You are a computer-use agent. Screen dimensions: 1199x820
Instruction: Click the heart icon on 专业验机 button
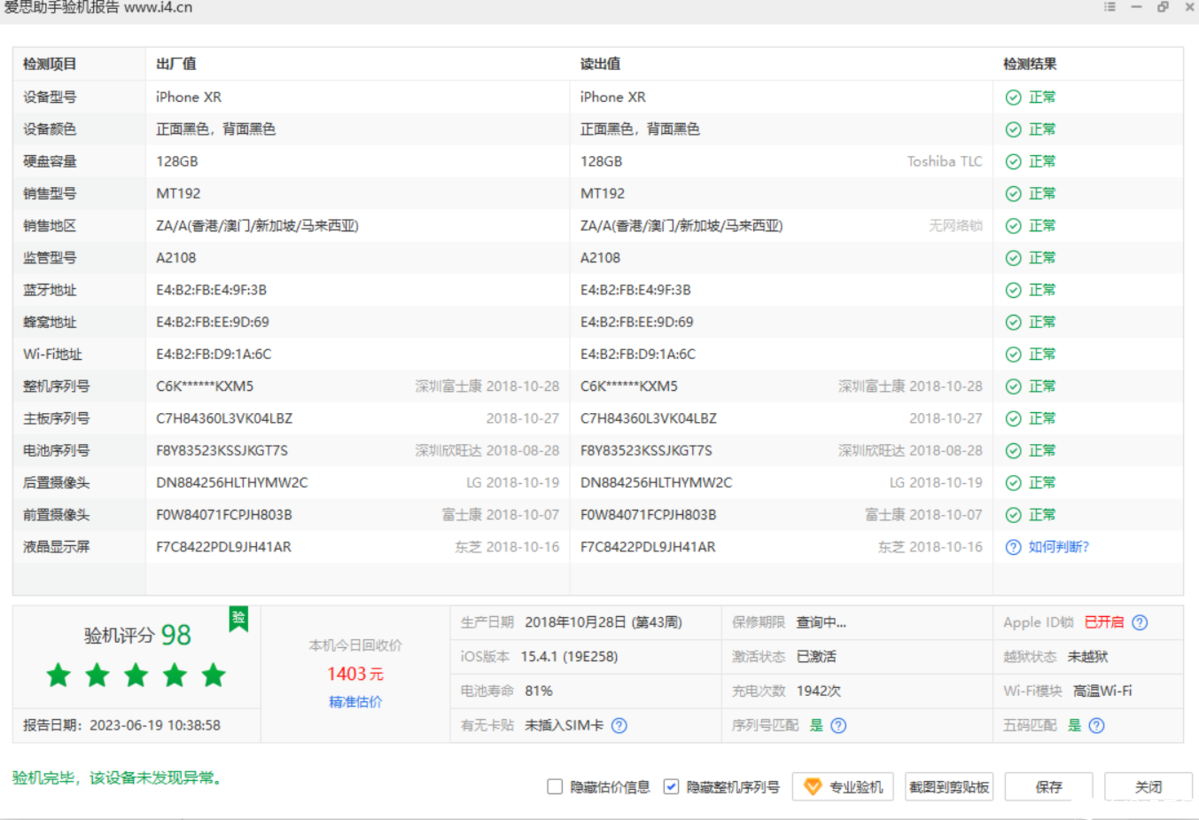point(812,786)
